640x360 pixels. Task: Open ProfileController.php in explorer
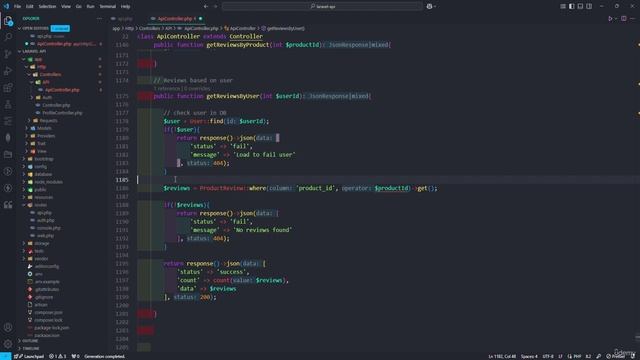tap(62, 113)
